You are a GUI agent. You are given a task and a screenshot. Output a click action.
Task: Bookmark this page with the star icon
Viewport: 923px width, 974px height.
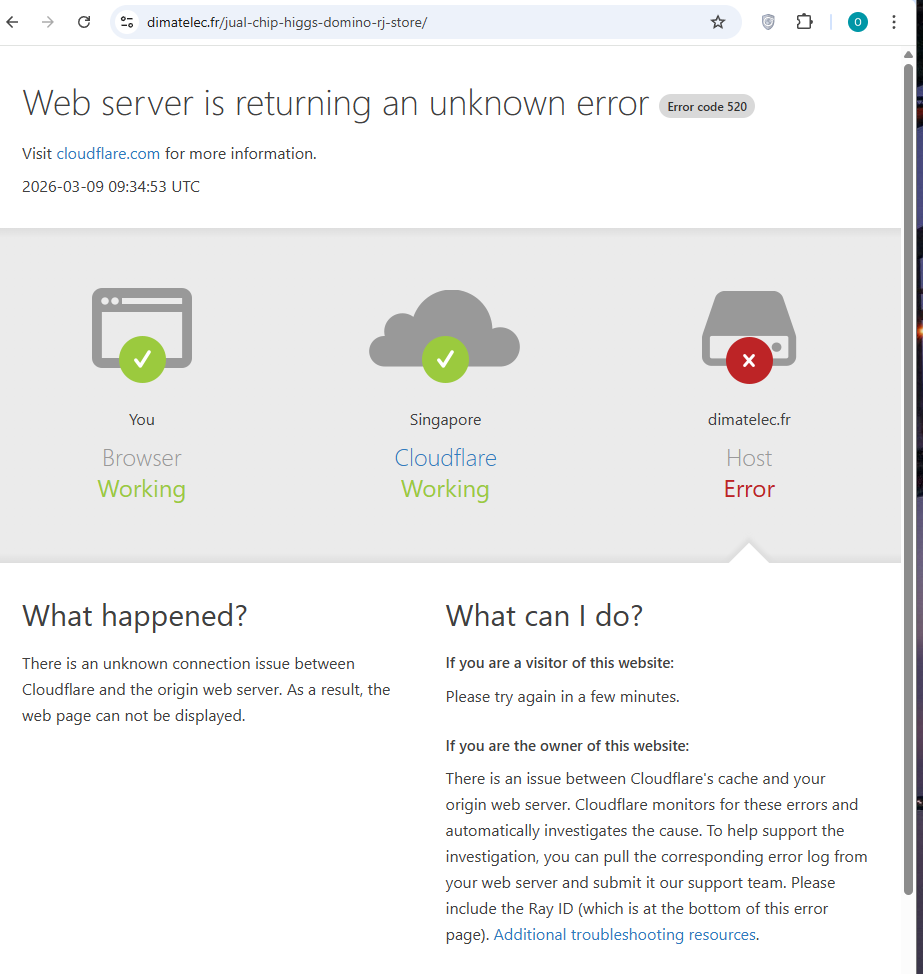click(718, 22)
